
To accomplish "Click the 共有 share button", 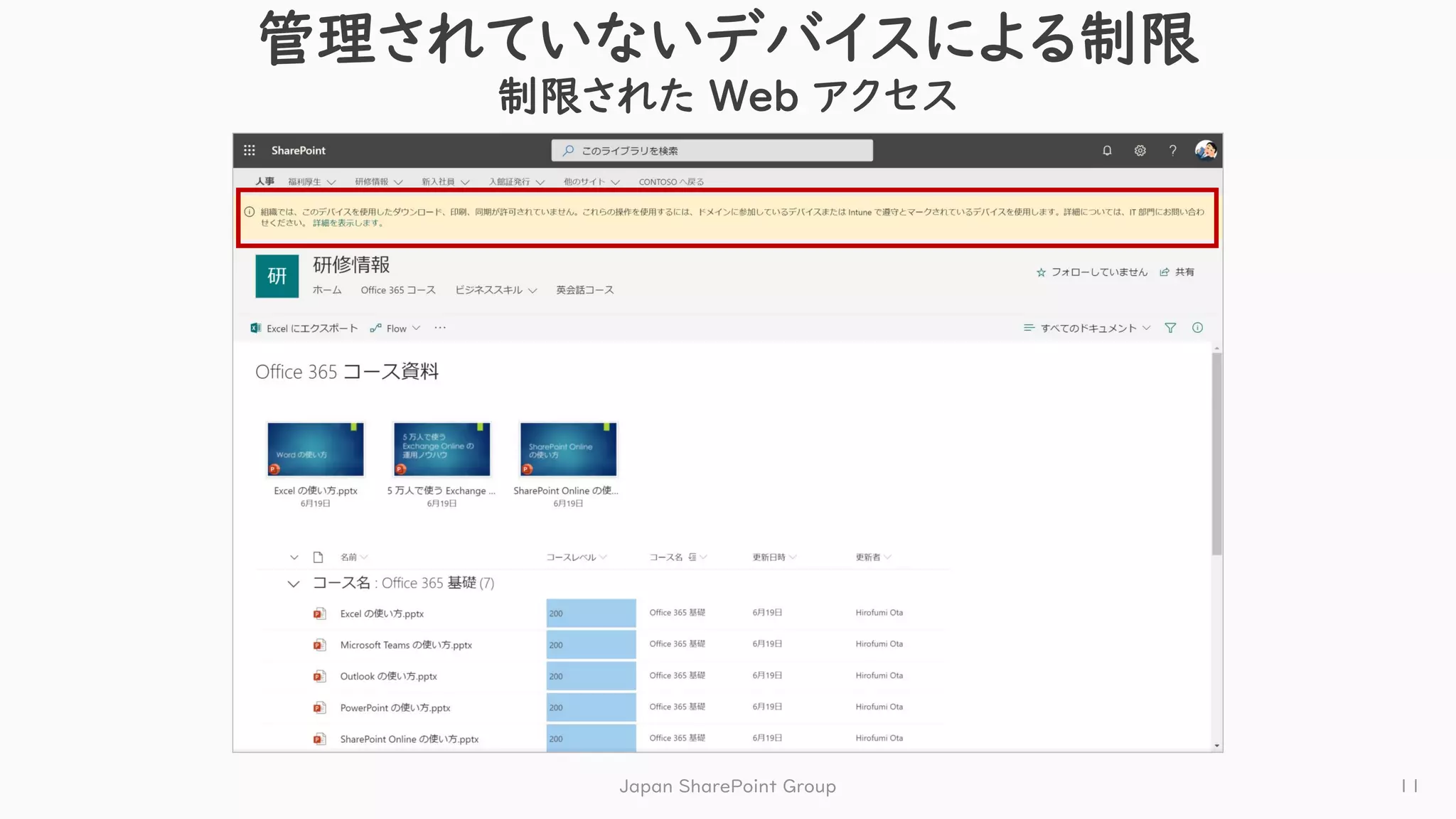I will point(1177,272).
